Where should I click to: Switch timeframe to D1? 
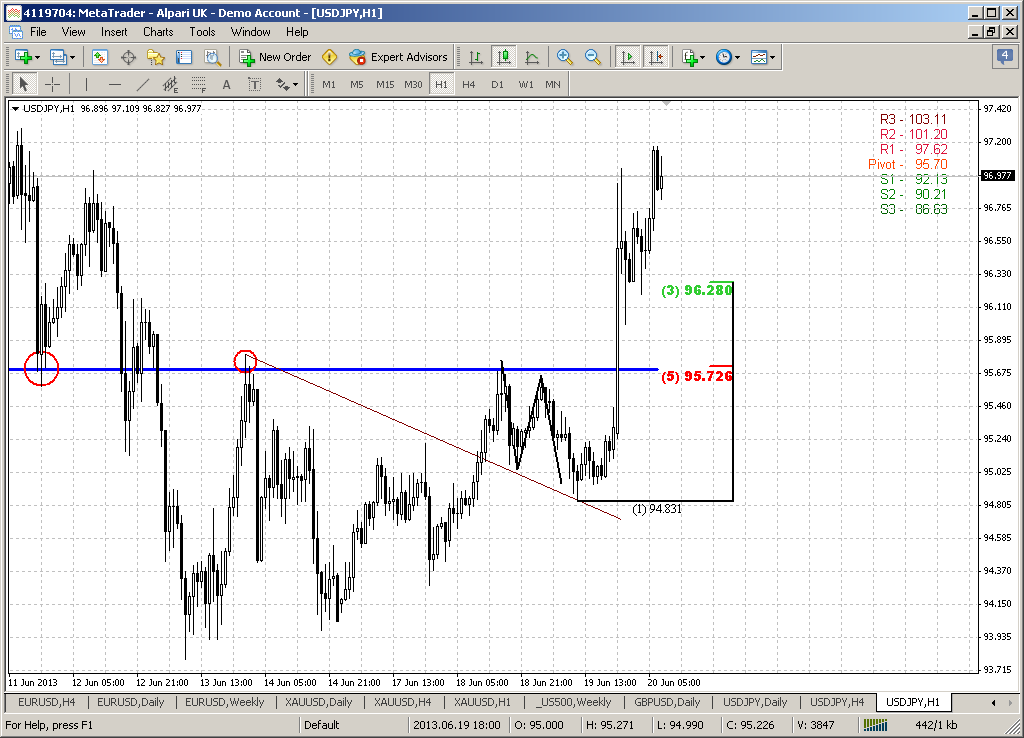click(x=497, y=84)
